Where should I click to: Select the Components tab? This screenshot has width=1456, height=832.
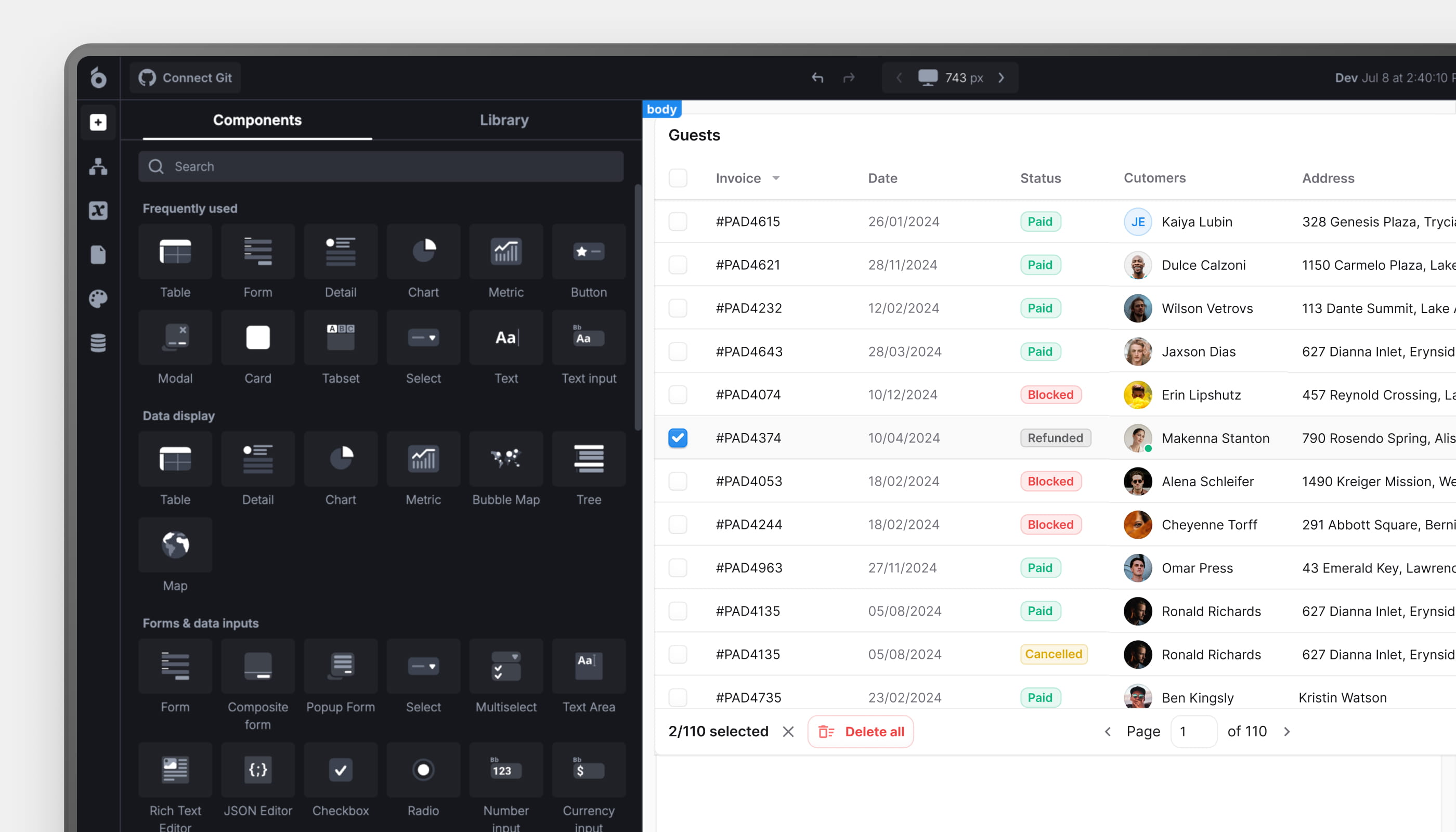257,120
